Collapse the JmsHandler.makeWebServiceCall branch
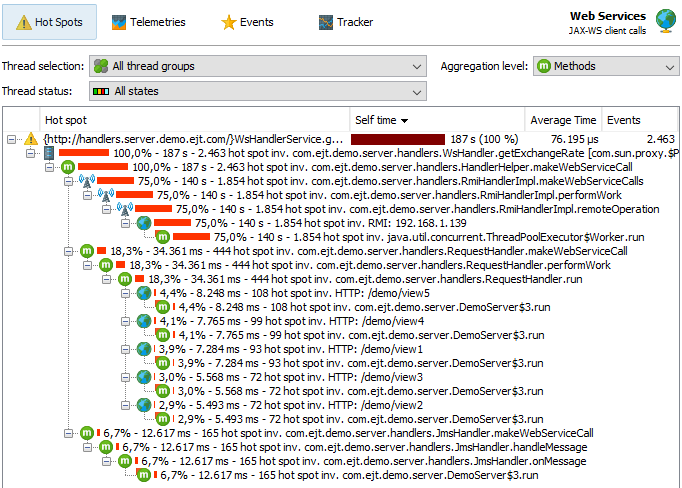This screenshot has width=682, height=488. coord(68,433)
